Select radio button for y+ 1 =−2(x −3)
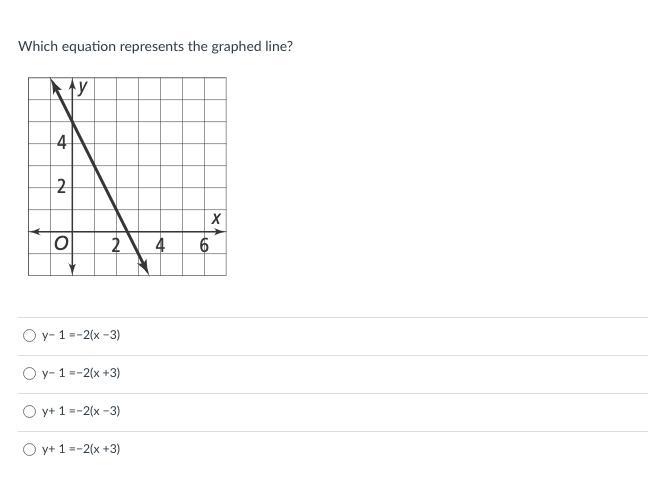The height and width of the screenshot is (487, 660). (x=29, y=411)
